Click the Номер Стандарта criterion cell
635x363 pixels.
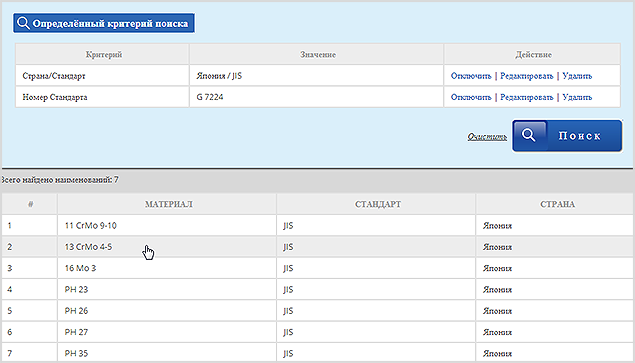pos(102,97)
